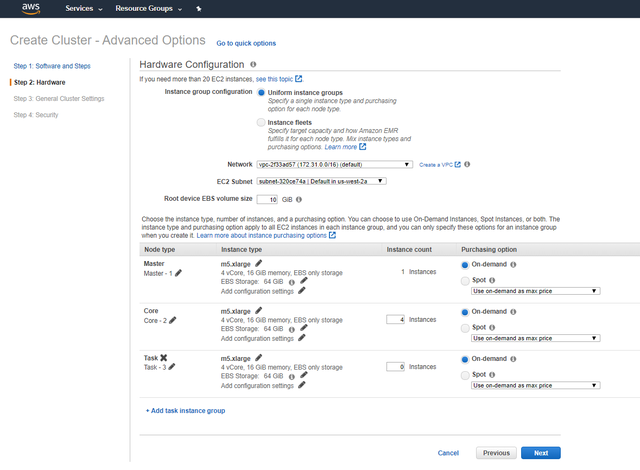The image size is (640, 470).
Task: Edit the Core - 2 group name pencil
Action: (173, 320)
